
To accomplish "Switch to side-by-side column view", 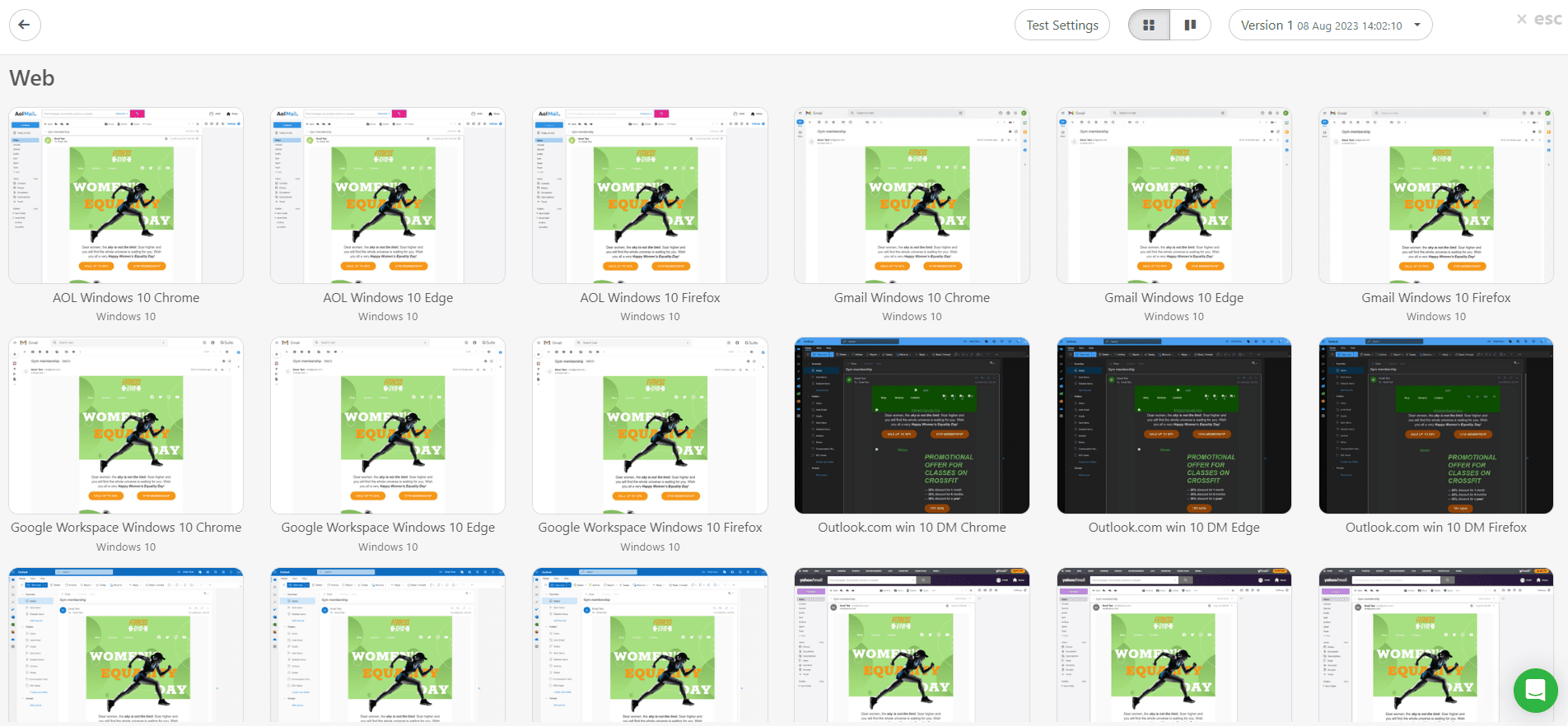I will pyautogui.click(x=1190, y=26).
